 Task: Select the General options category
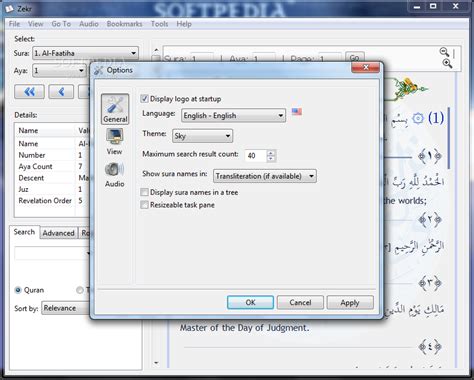click(x=115, y=109)
